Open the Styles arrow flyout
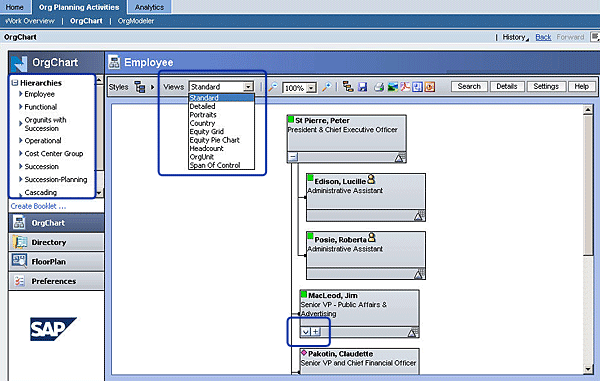 click(x=152, y=87)
